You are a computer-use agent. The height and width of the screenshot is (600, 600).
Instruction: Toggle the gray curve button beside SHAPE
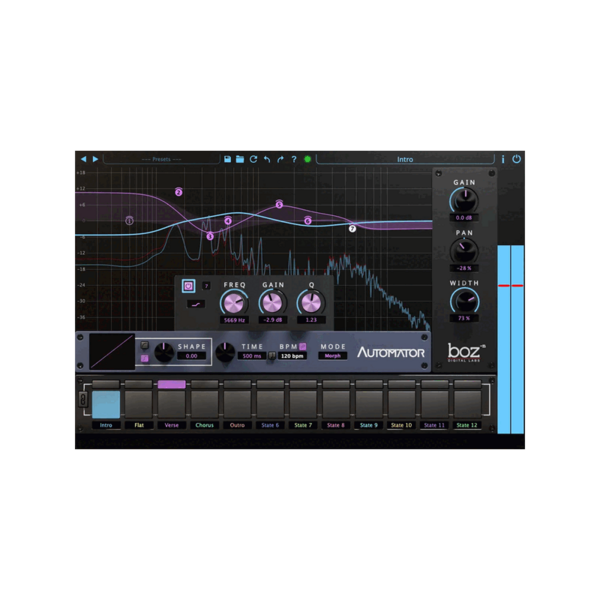tap(145, 345)
